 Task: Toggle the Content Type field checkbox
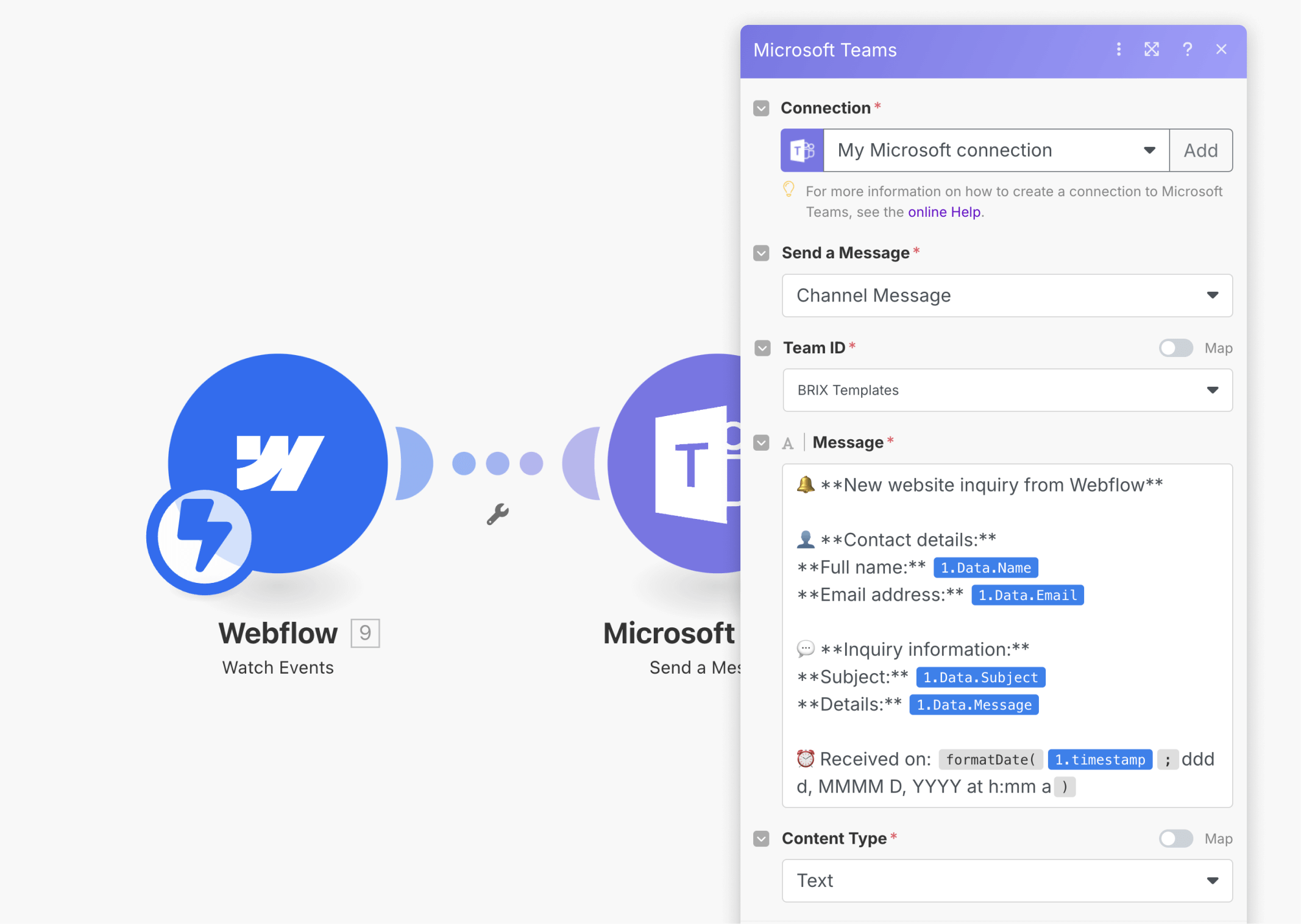(761, 839)
